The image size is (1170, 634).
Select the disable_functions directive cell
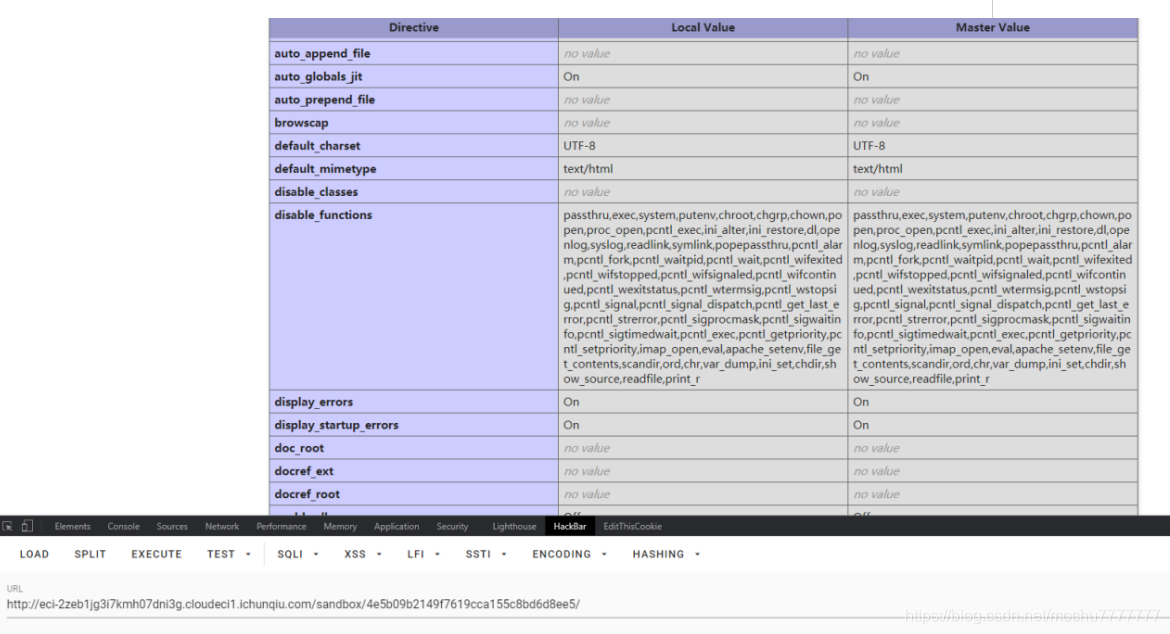click(413, 297)
